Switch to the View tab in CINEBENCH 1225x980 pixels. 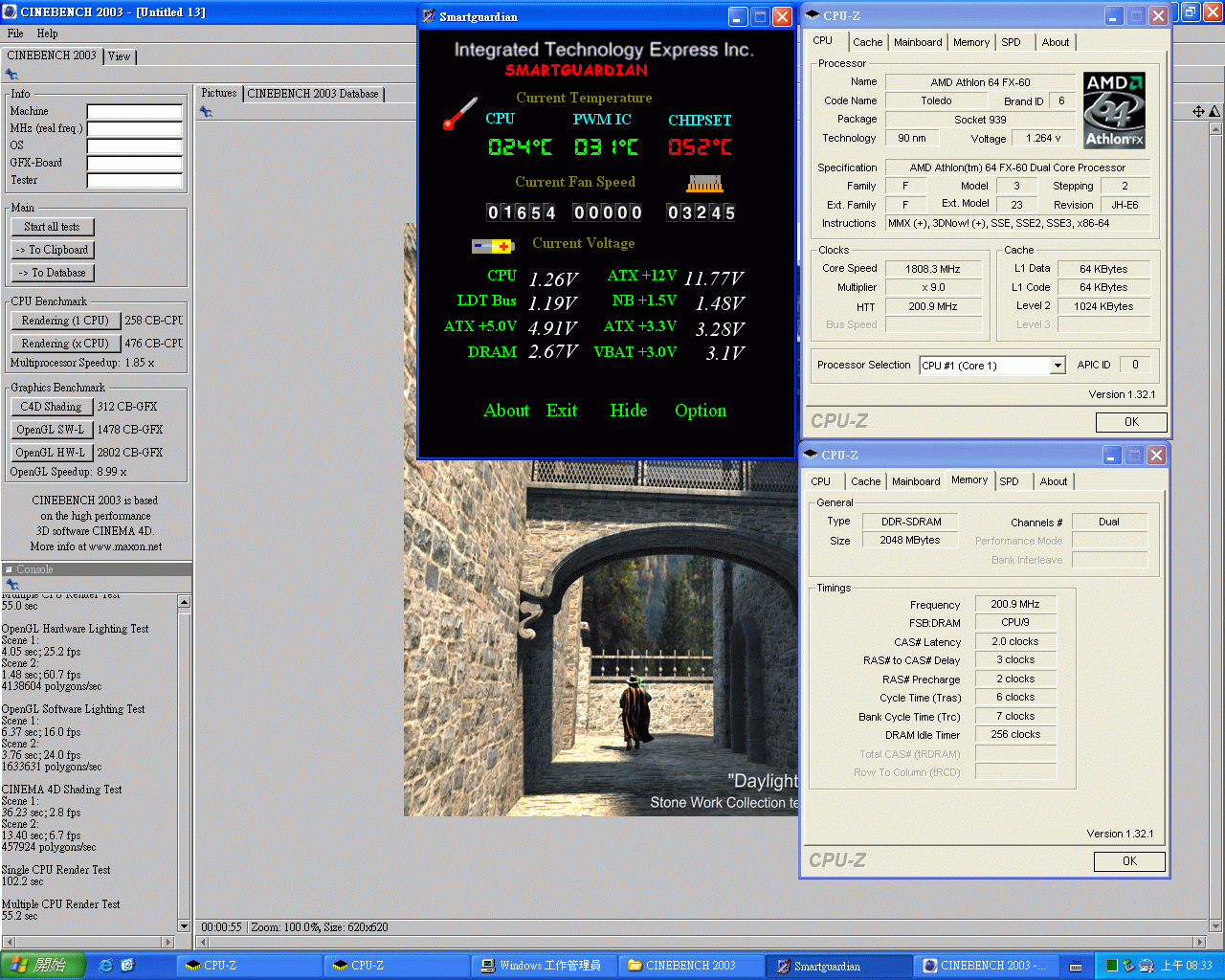[x=120, y=56]
